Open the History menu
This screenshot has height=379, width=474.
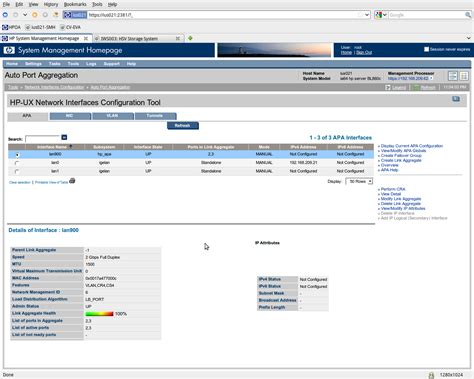51,4
